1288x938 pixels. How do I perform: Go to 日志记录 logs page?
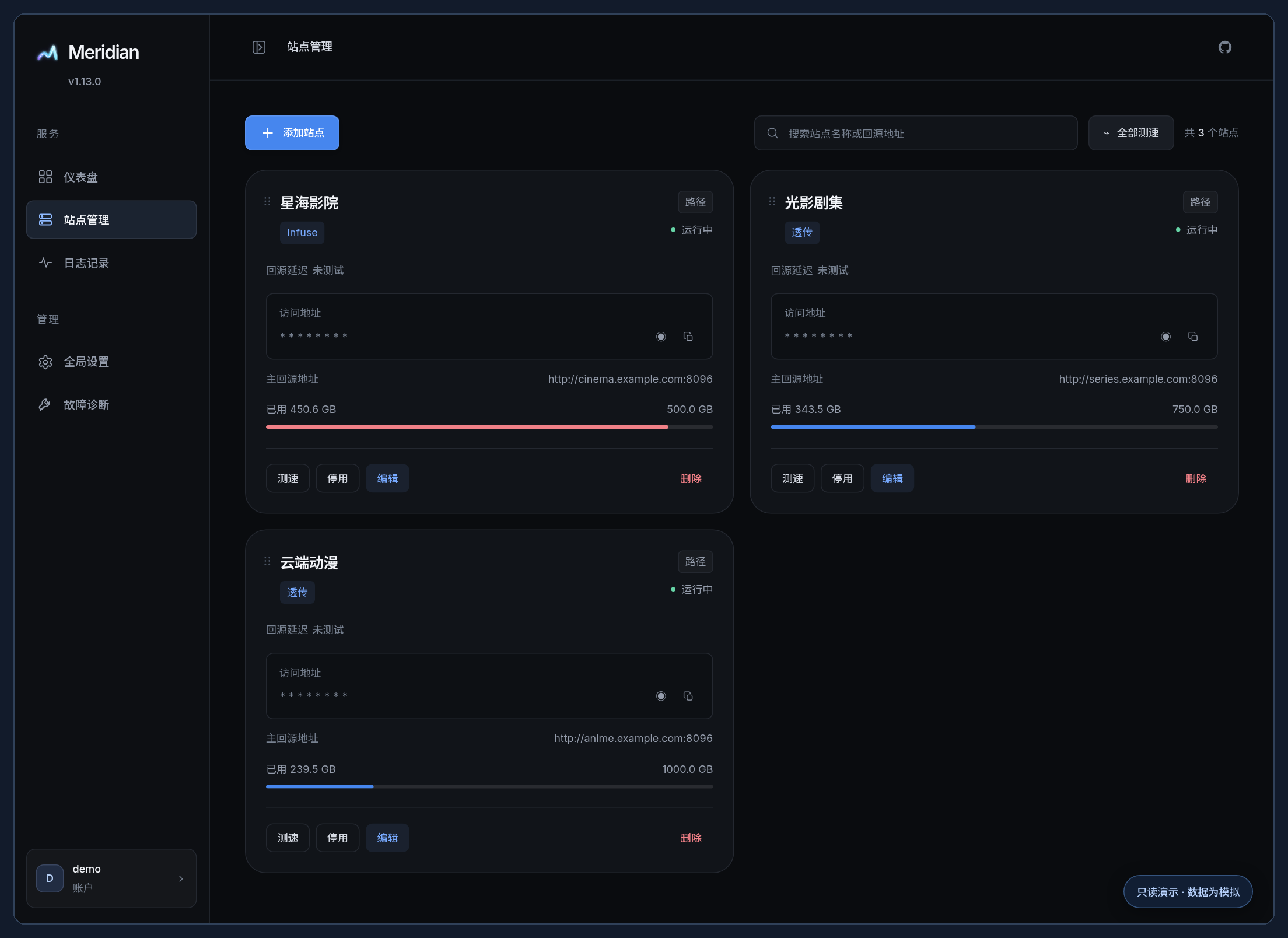pos(111,263)
